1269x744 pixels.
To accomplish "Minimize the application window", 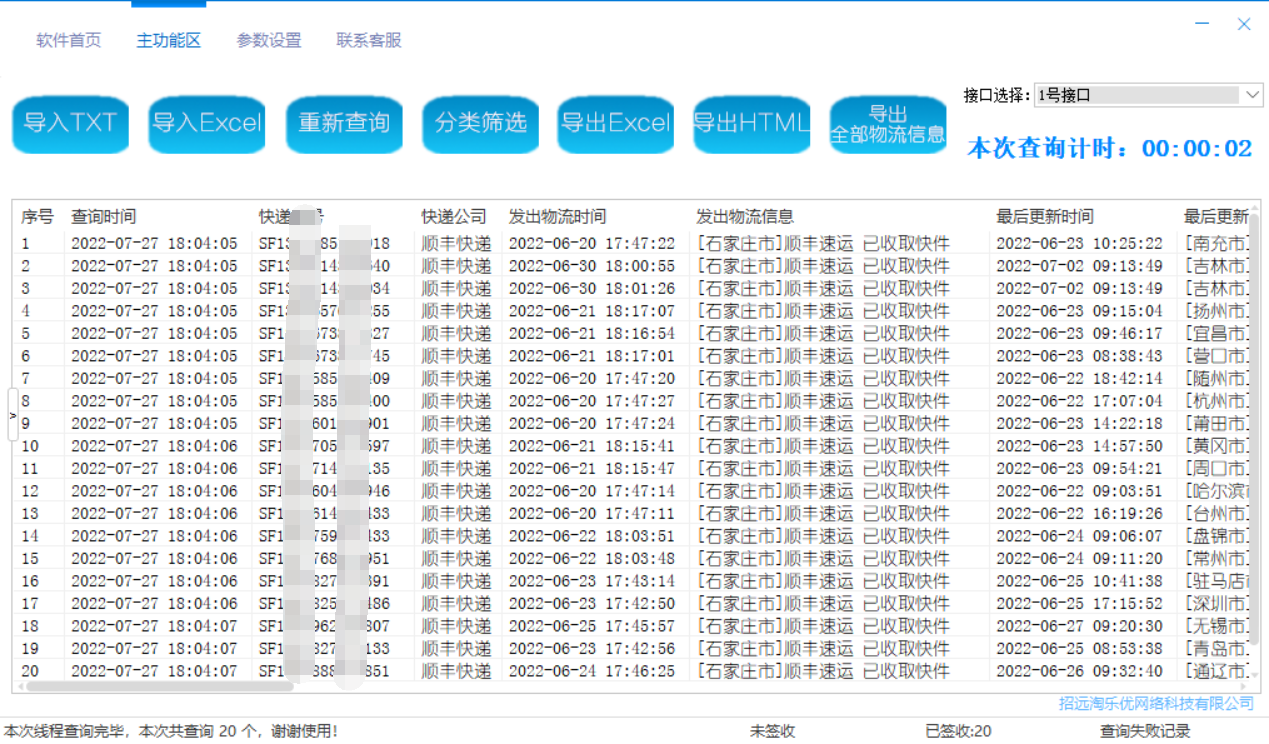I will pyautogui.click(x=1201, y=24).
